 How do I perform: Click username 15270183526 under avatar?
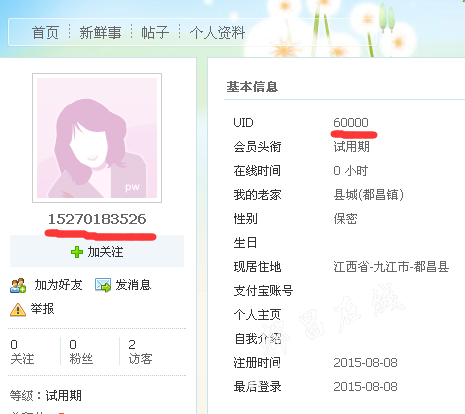(97, 219)
